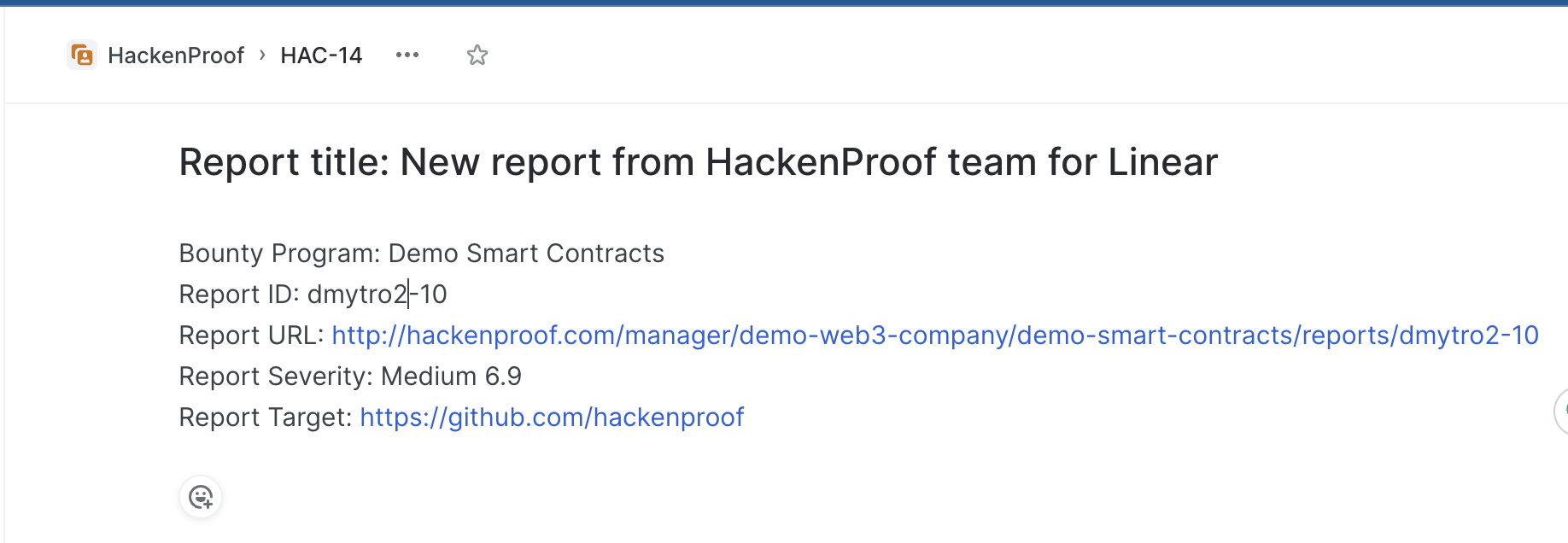Click the HackenProof team icon
The height and width of the screenshot is (543, 1568).
tap(82, 55)
